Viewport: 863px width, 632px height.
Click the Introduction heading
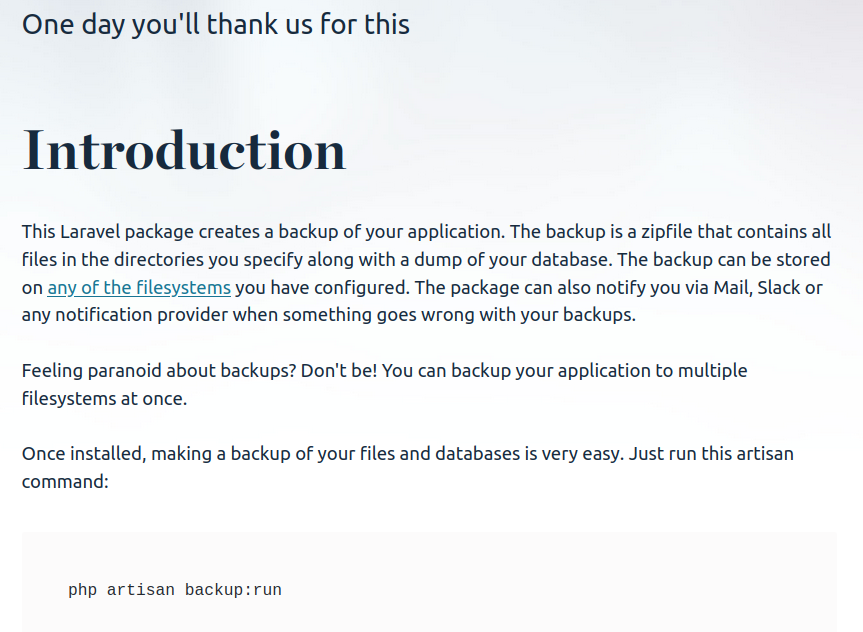(x=184, y=150)
